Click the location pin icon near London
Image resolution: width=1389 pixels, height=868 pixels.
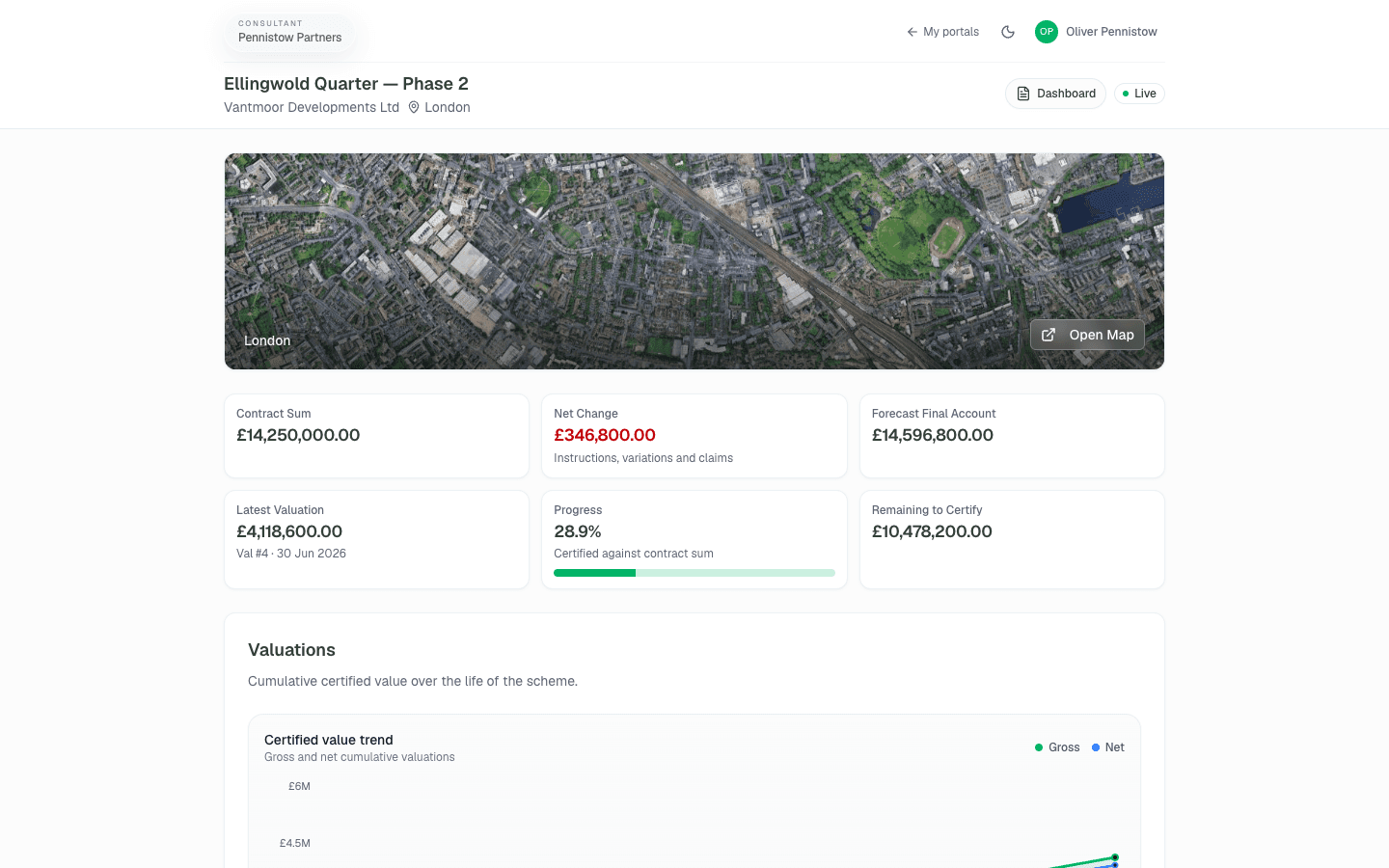[414, 107]
